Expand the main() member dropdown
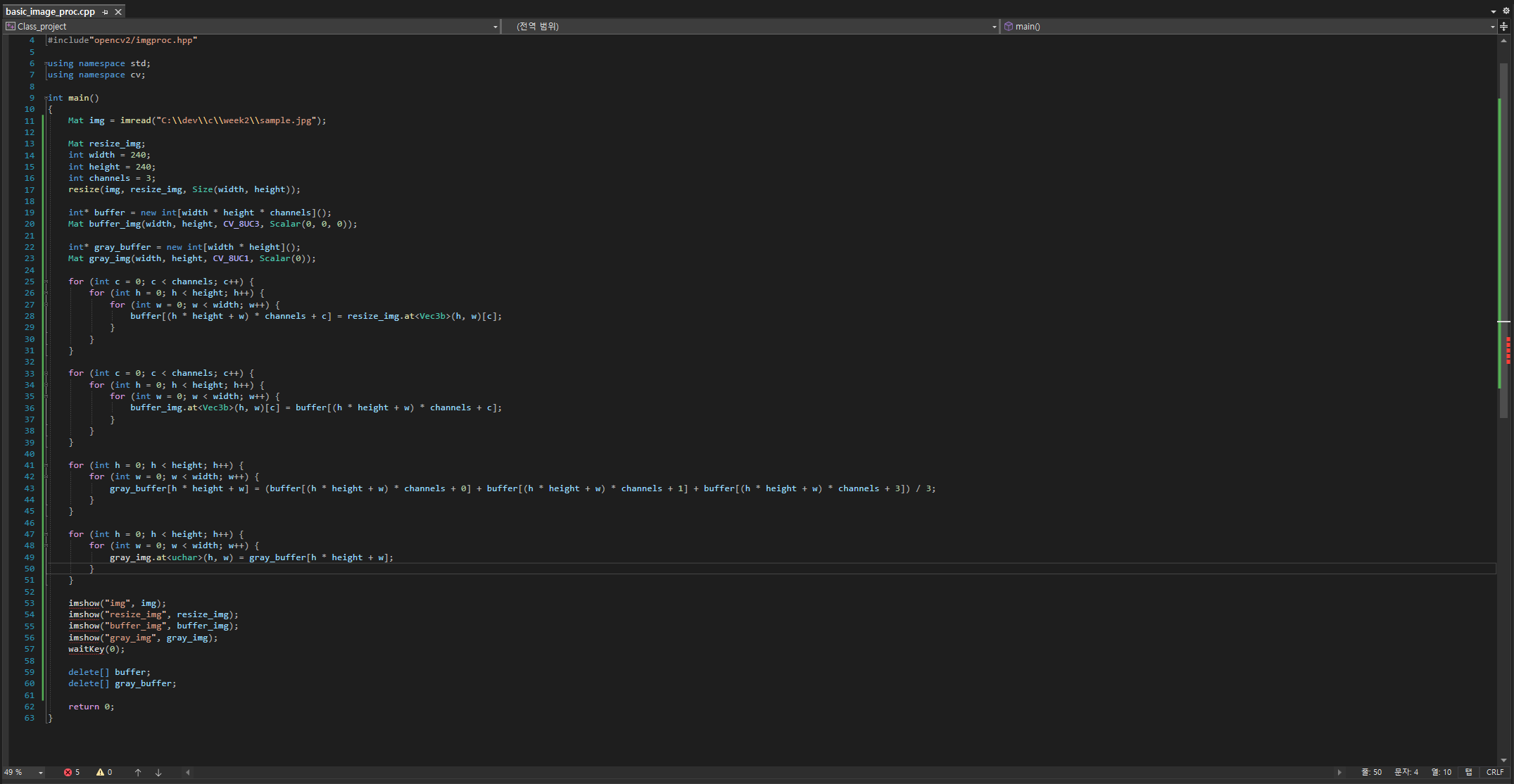The image size is (1514, 784). [x=1492, y=27]
